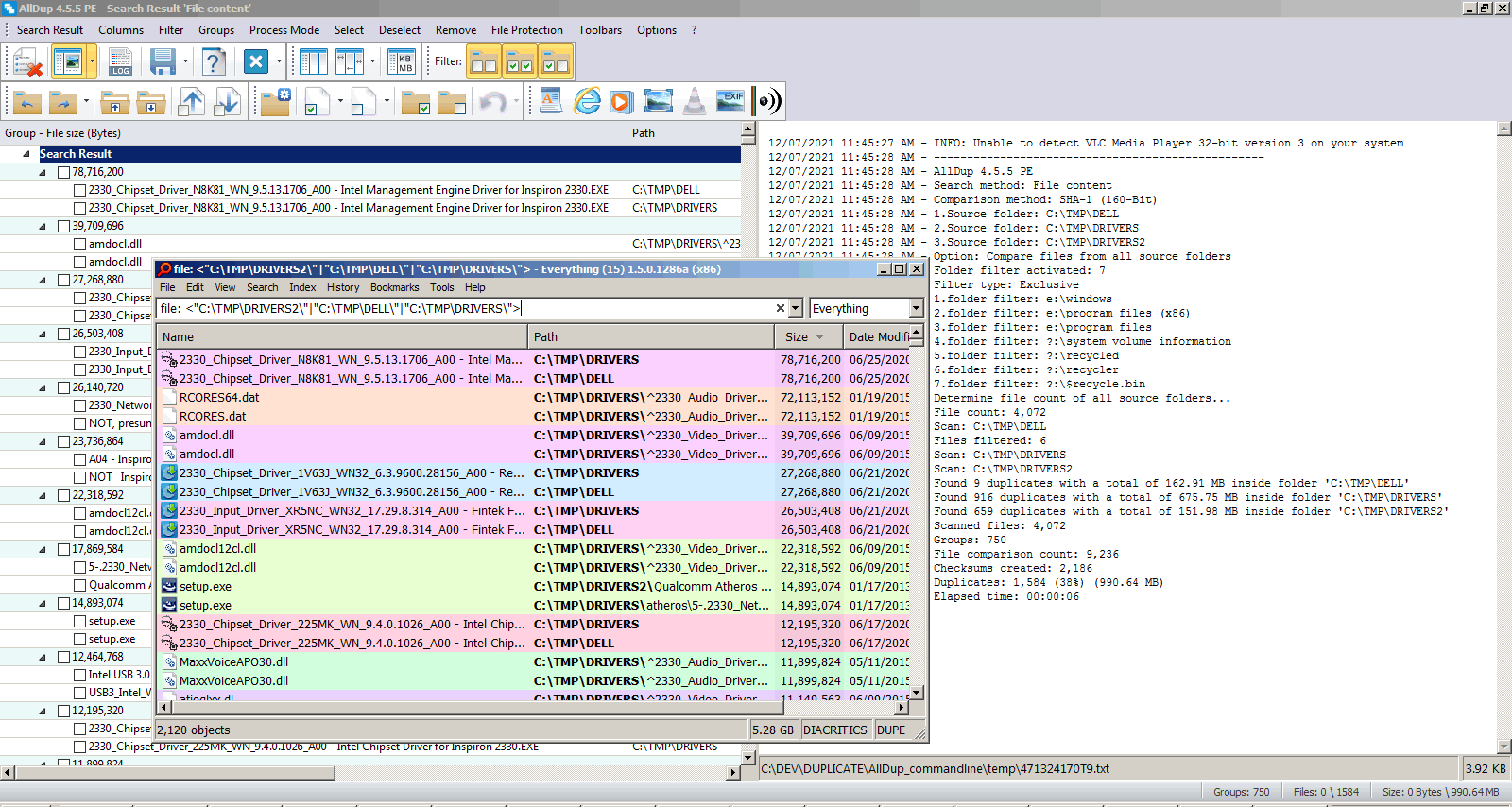Click the blue X close-result icon
The height and width of the screenshot is (807, 1512).
click(x=256, y=62)
